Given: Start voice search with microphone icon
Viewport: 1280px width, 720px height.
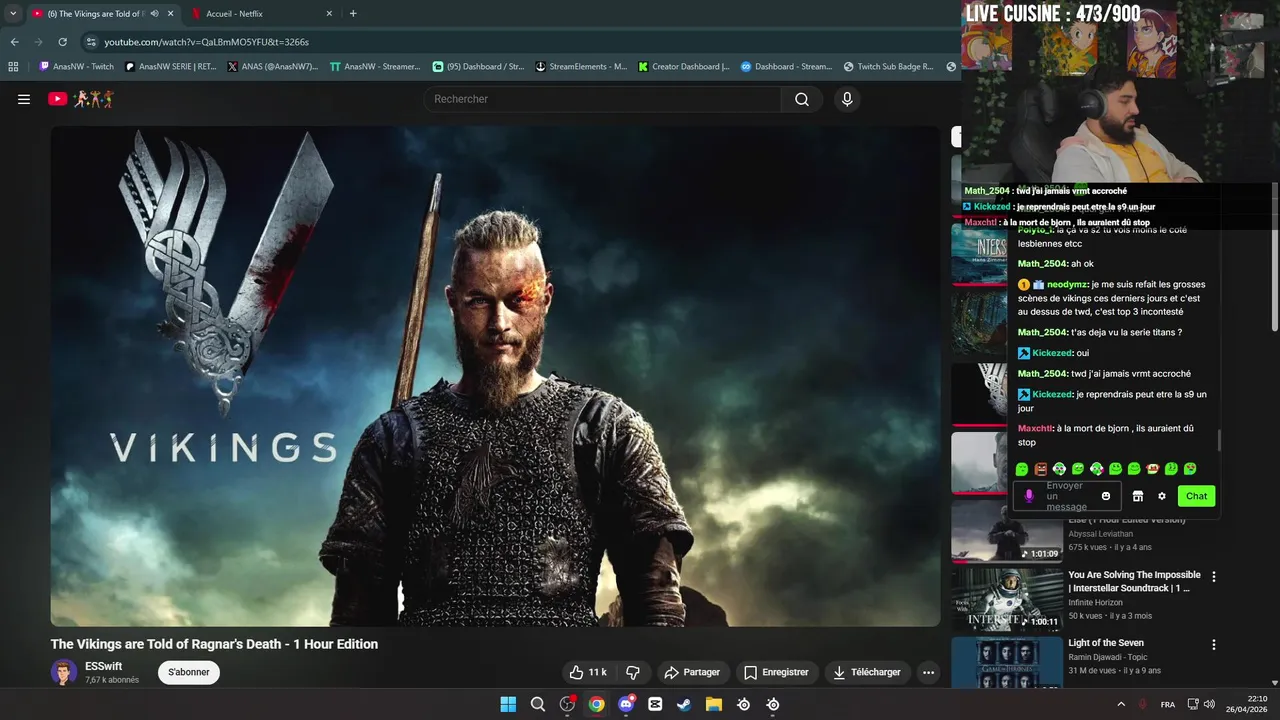Looking at the screenshot, I should 847,99.
